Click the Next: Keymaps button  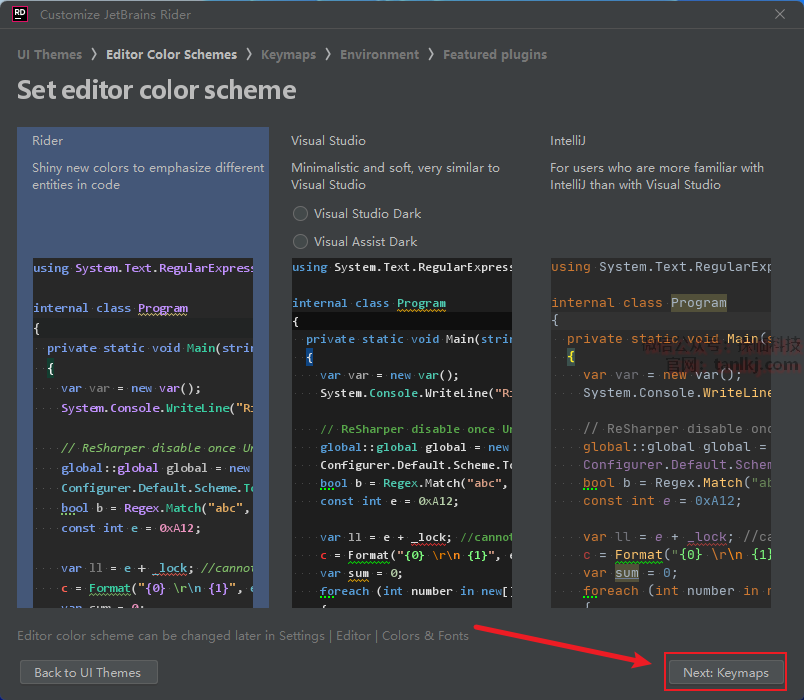pos(726,673)
